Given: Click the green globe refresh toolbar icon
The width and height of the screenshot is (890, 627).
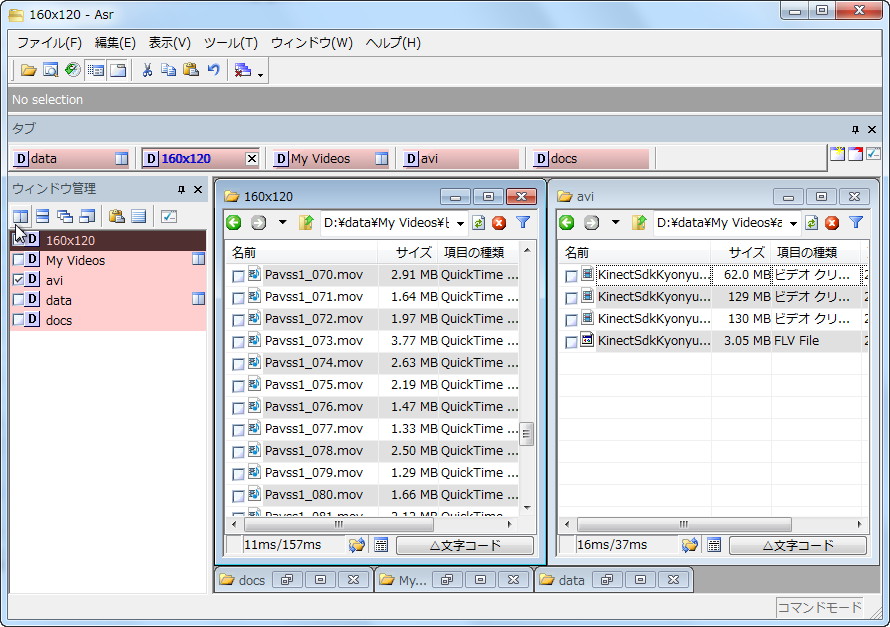Looking at the screenshot, I should click(73, 70).
